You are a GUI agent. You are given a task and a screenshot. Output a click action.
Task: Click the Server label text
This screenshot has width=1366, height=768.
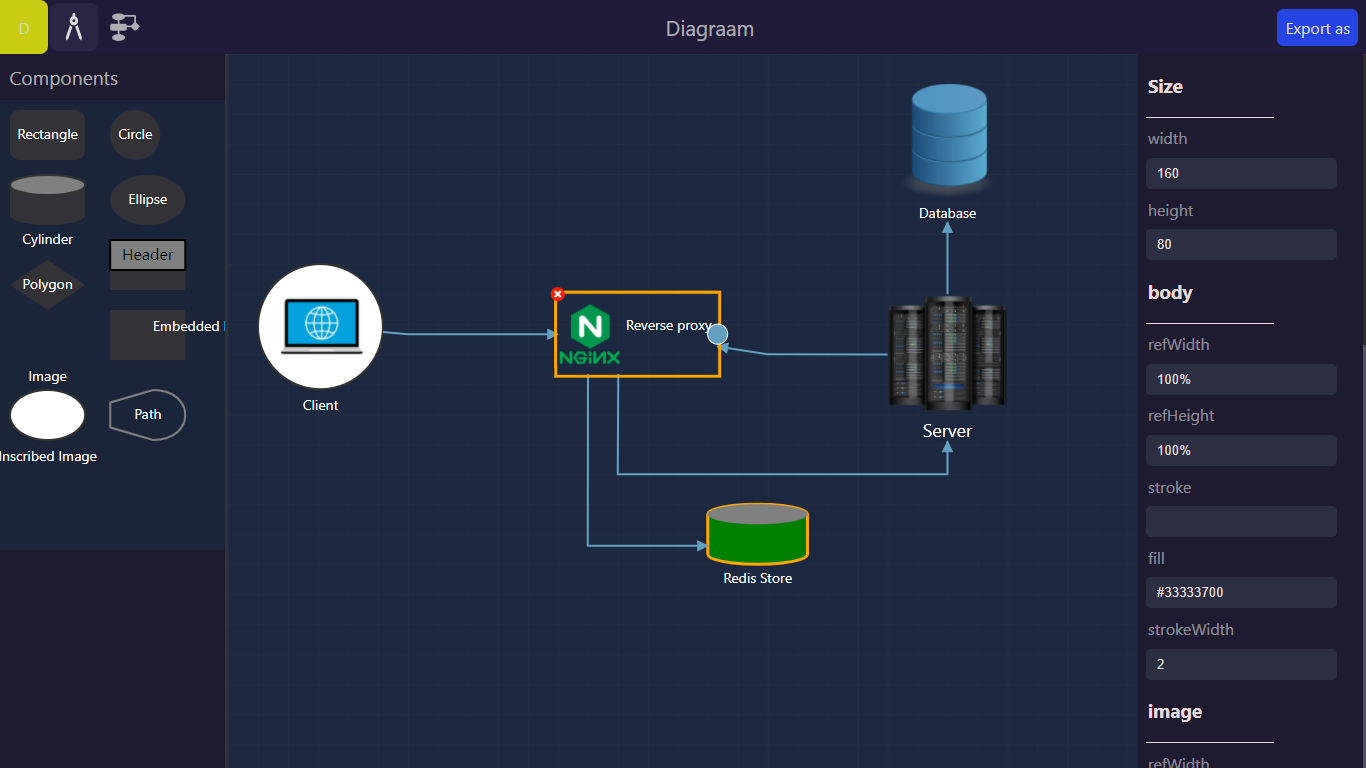947,431
